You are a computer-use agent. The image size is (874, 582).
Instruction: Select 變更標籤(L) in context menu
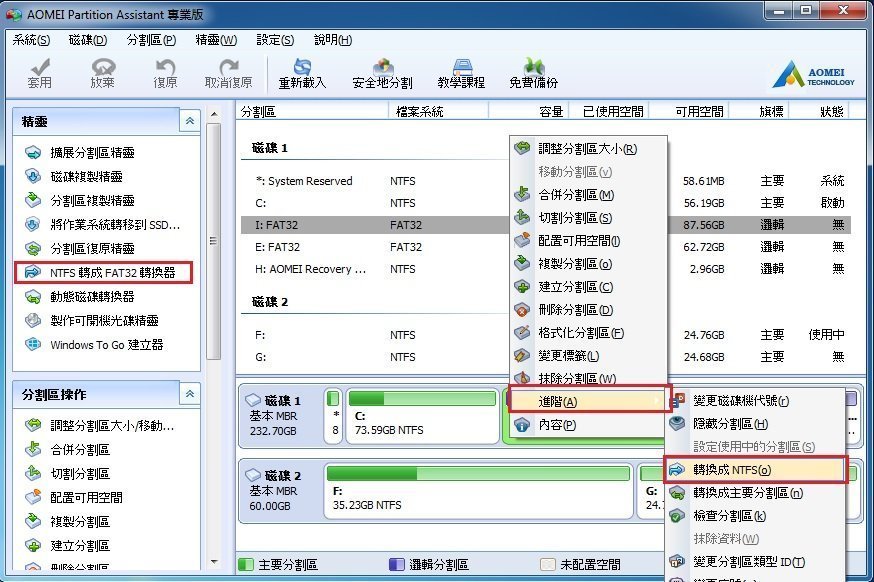pos(589,355)
